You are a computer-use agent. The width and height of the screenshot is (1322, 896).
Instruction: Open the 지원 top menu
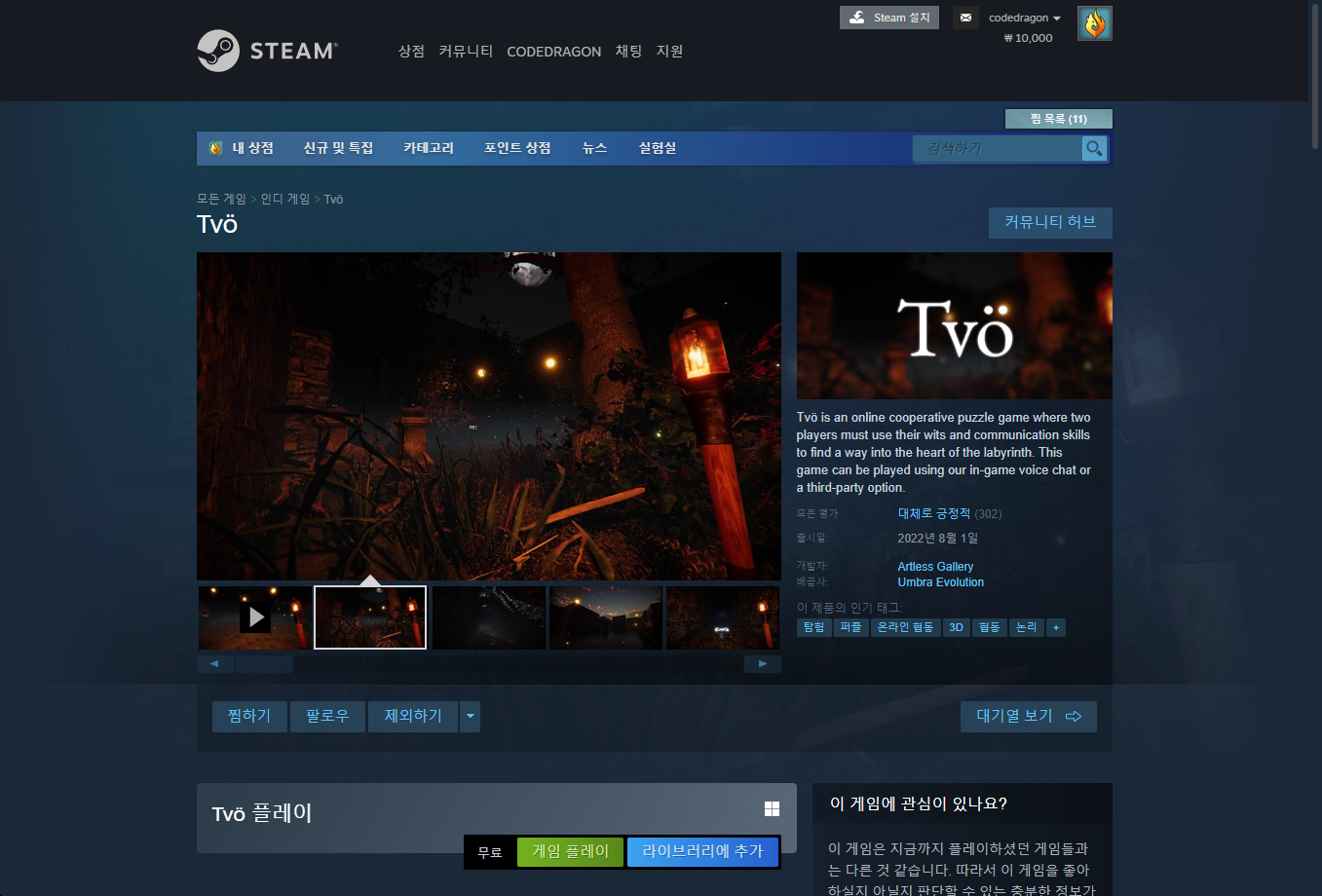point(670,51)
